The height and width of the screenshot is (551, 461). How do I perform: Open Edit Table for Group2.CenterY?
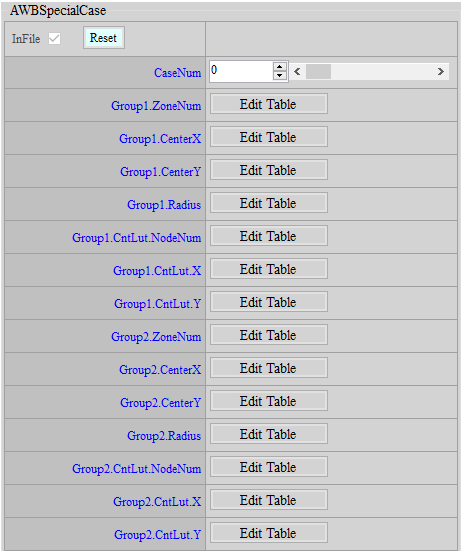(x=269, y=401)
